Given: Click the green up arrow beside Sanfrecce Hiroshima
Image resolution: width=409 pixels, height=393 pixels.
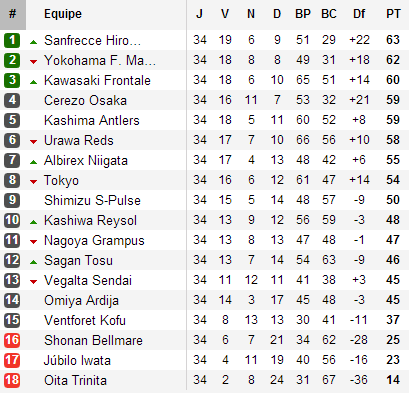Looking at the screenshot, I should [x=33, y=42].
